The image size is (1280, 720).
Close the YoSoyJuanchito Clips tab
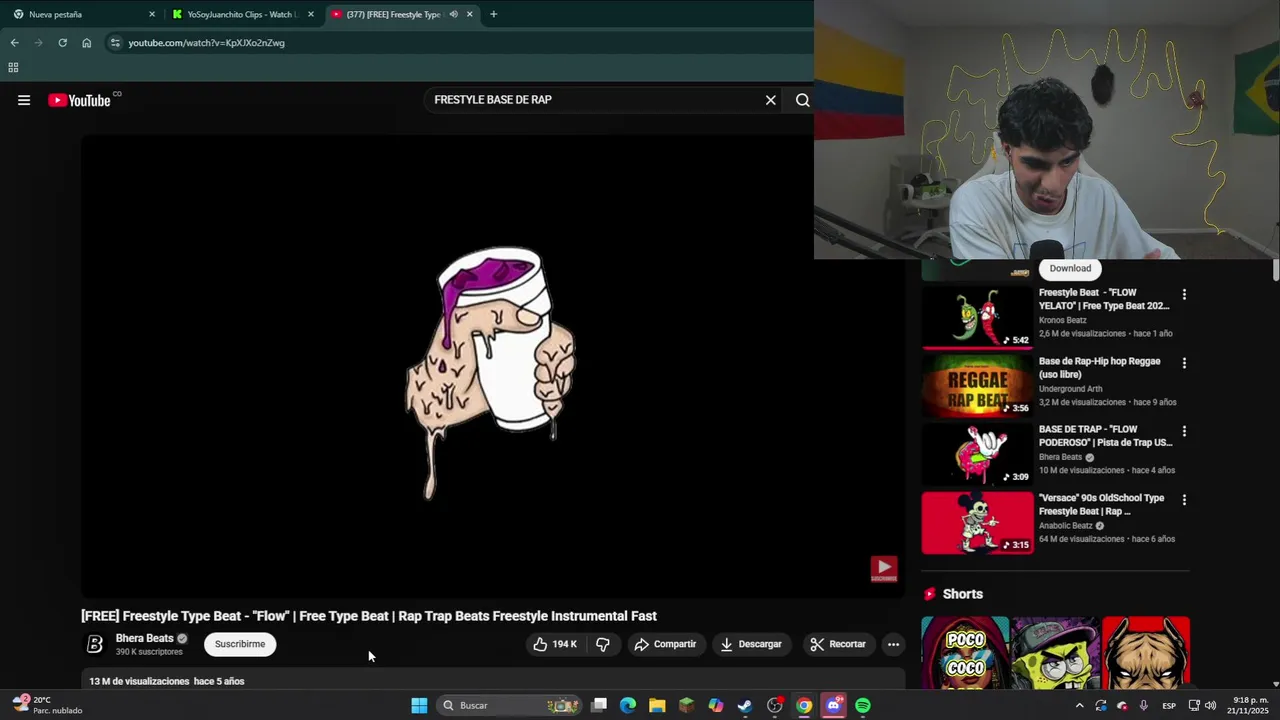tap(311, 14)
